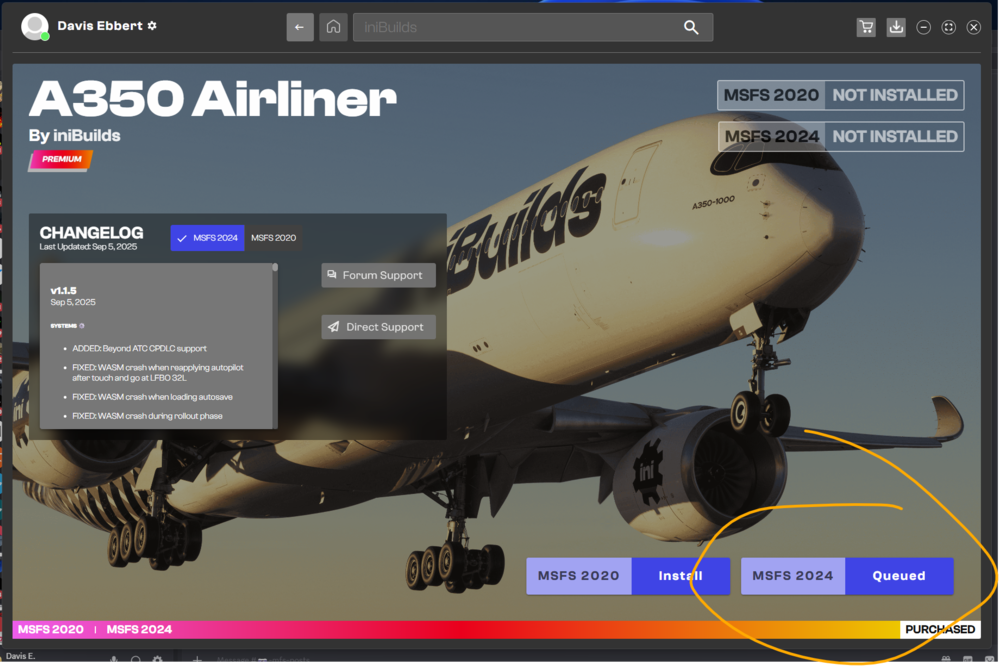Click the user profile avatar

(36, 27)
